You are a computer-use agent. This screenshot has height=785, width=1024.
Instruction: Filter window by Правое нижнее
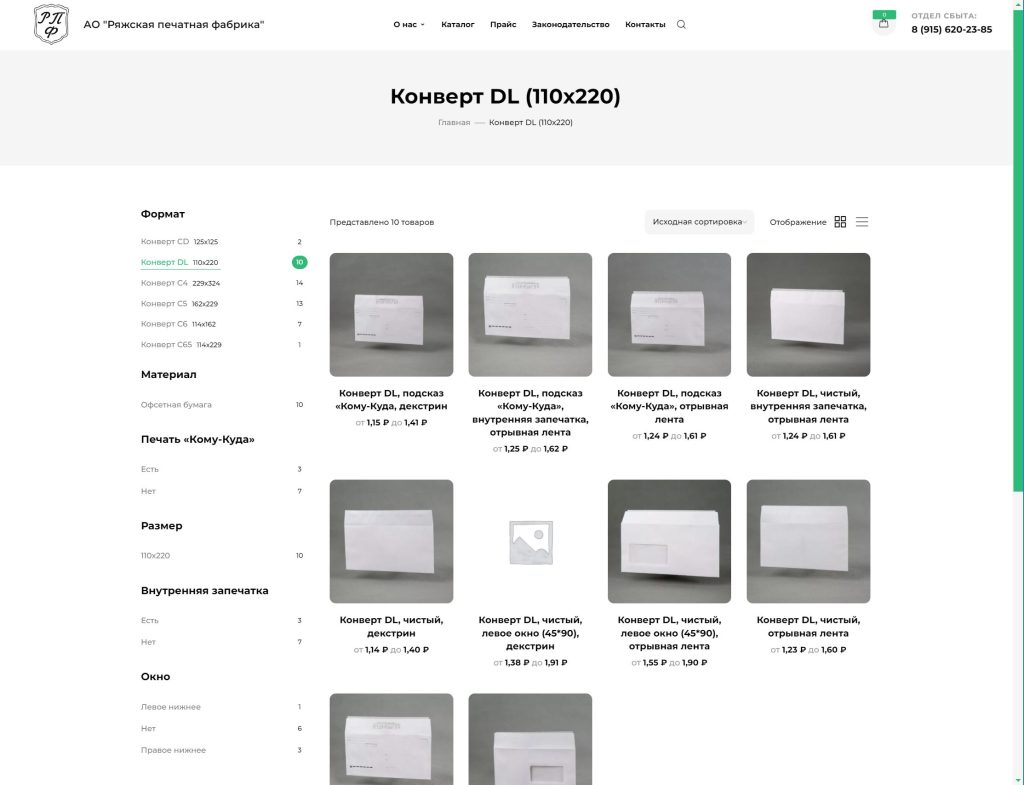(173, 750)
